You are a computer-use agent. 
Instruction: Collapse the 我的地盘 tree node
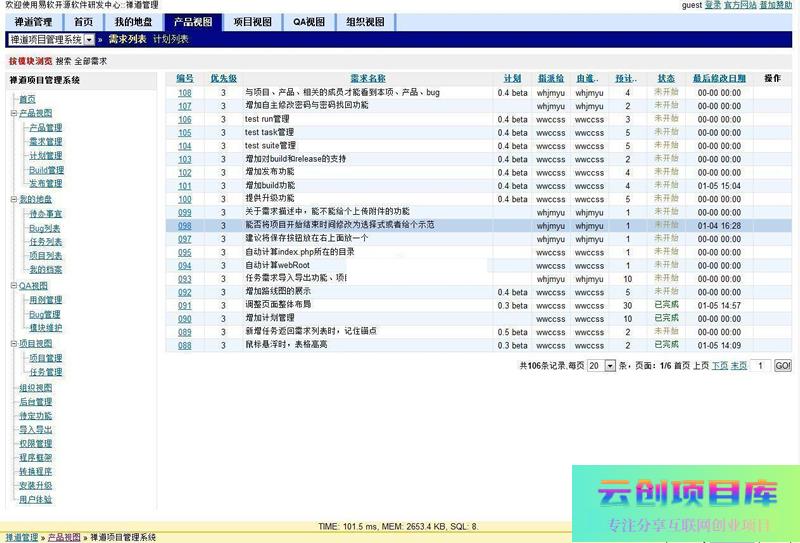[14, 200]
